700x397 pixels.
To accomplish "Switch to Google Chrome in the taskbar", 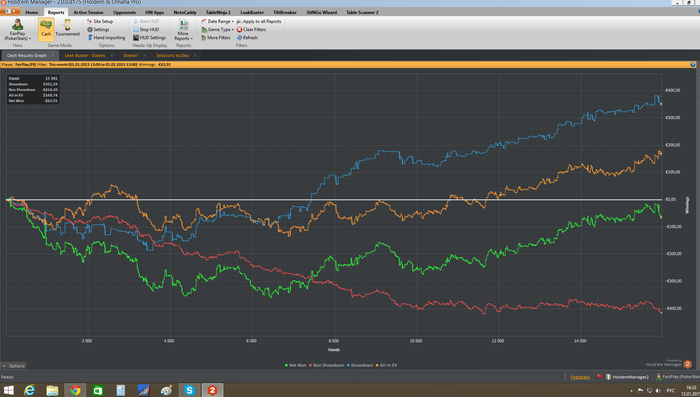I will click(x=75, y=390).
